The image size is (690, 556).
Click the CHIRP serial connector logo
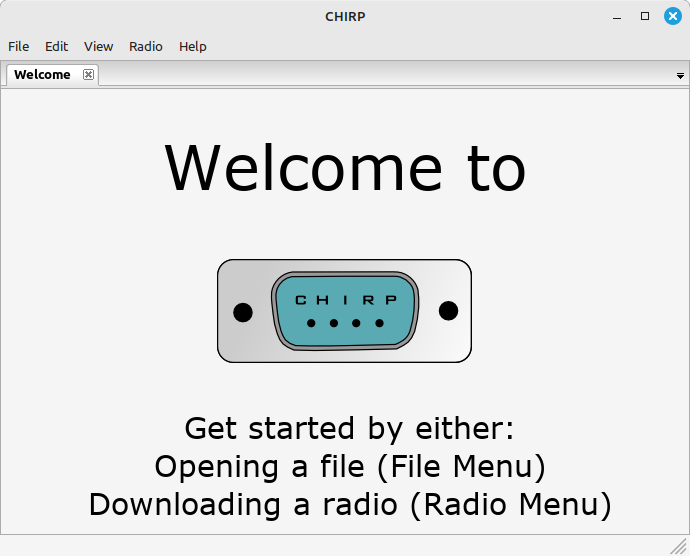point(344,311)
